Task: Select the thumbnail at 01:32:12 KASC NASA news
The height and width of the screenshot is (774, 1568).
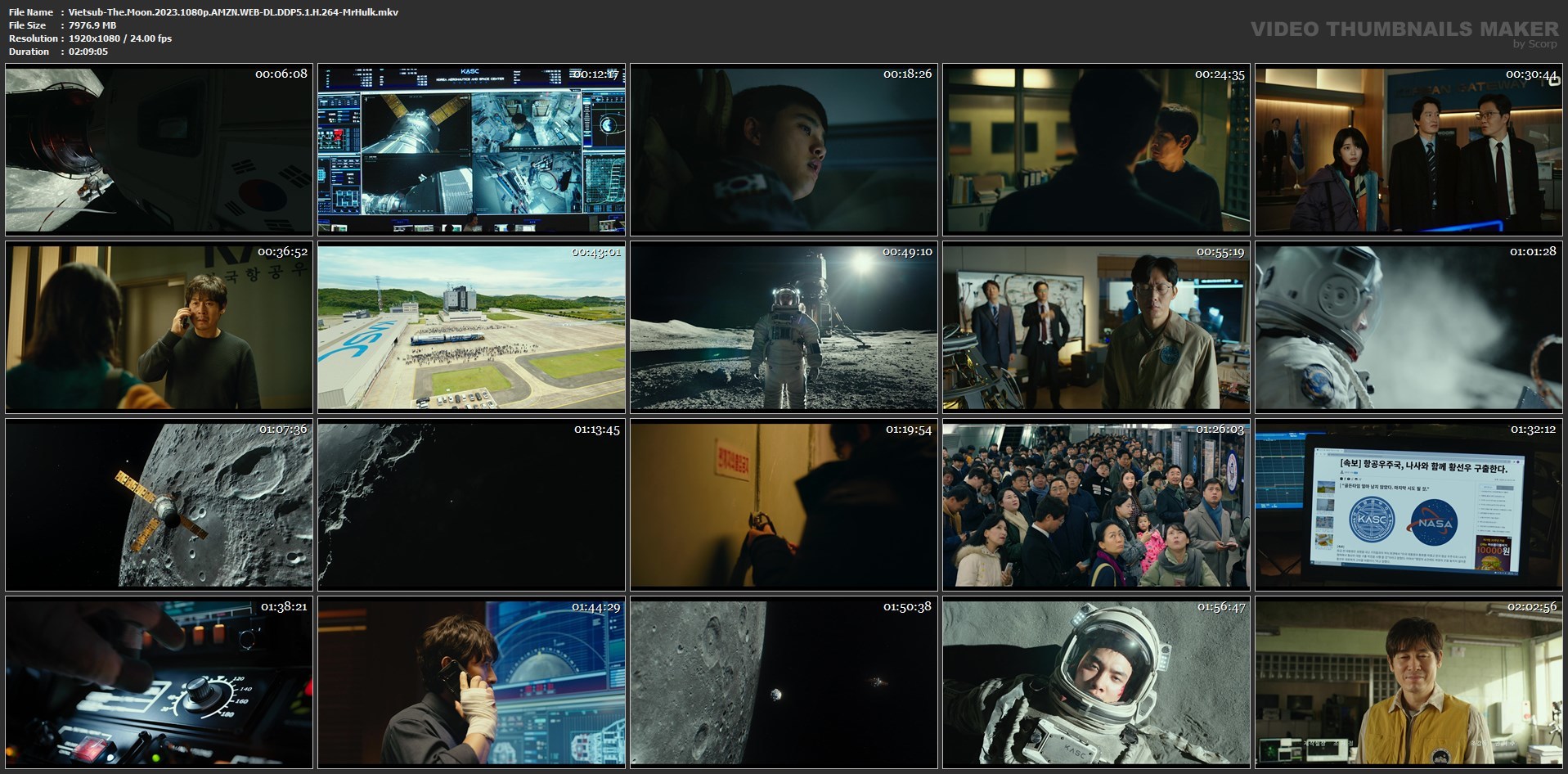Action: pyautogui.click(x=1409, y=504)
